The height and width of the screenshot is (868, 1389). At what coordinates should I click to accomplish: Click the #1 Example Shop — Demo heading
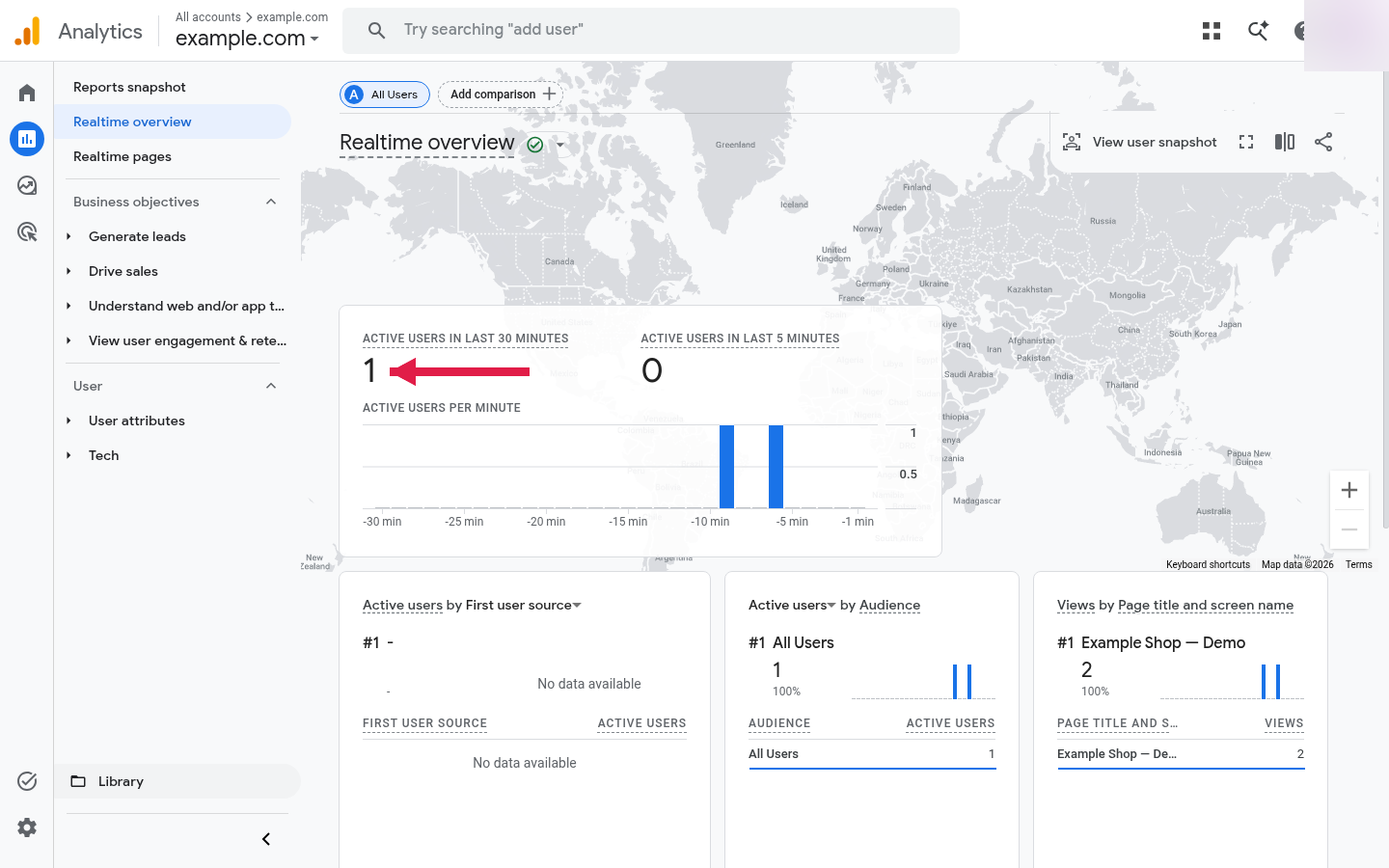point(1151,642)
